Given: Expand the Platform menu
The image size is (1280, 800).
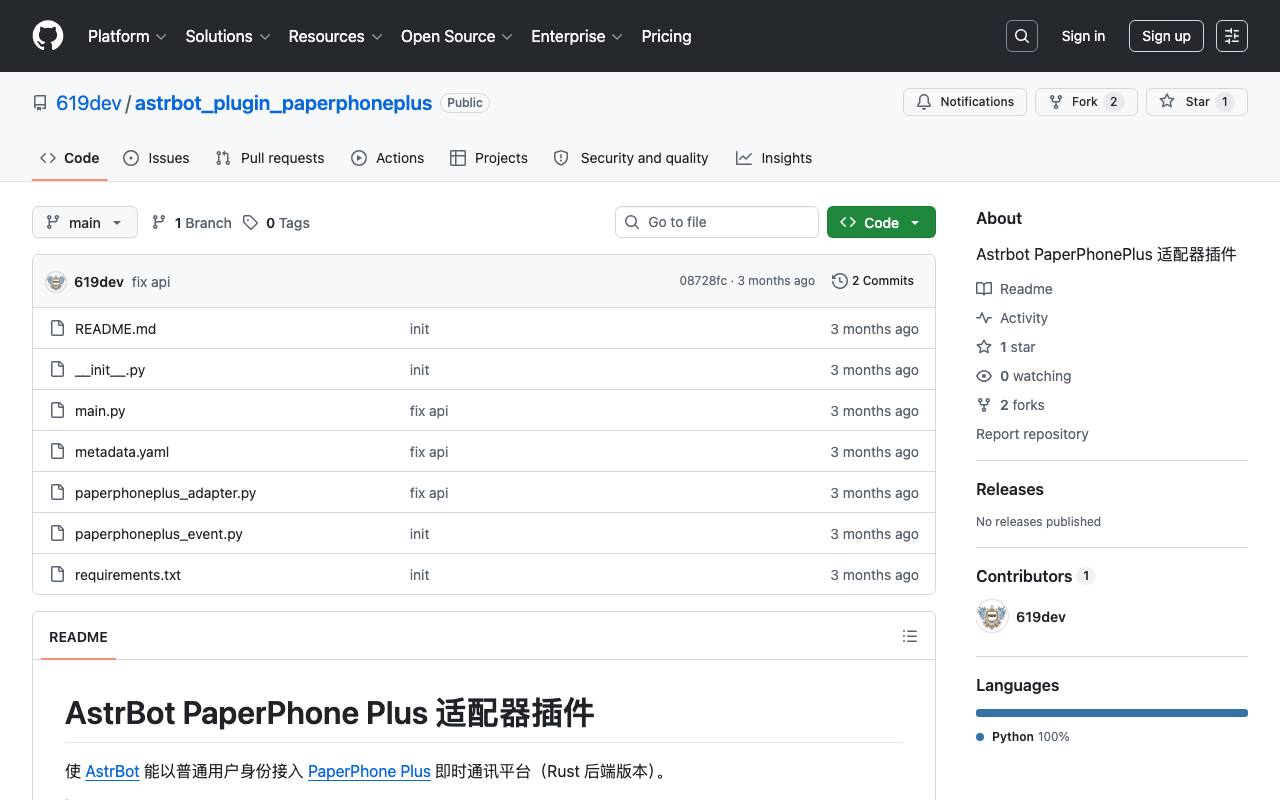Looking at the screenshot, I should (x=127, y=36).
